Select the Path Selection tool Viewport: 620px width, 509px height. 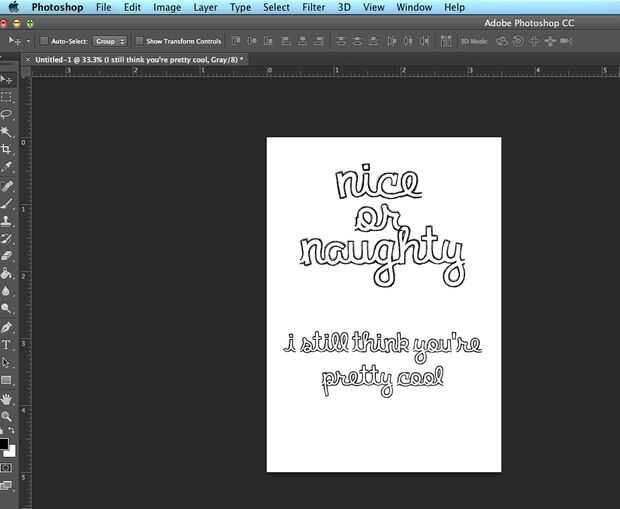[x=6, y=362]
